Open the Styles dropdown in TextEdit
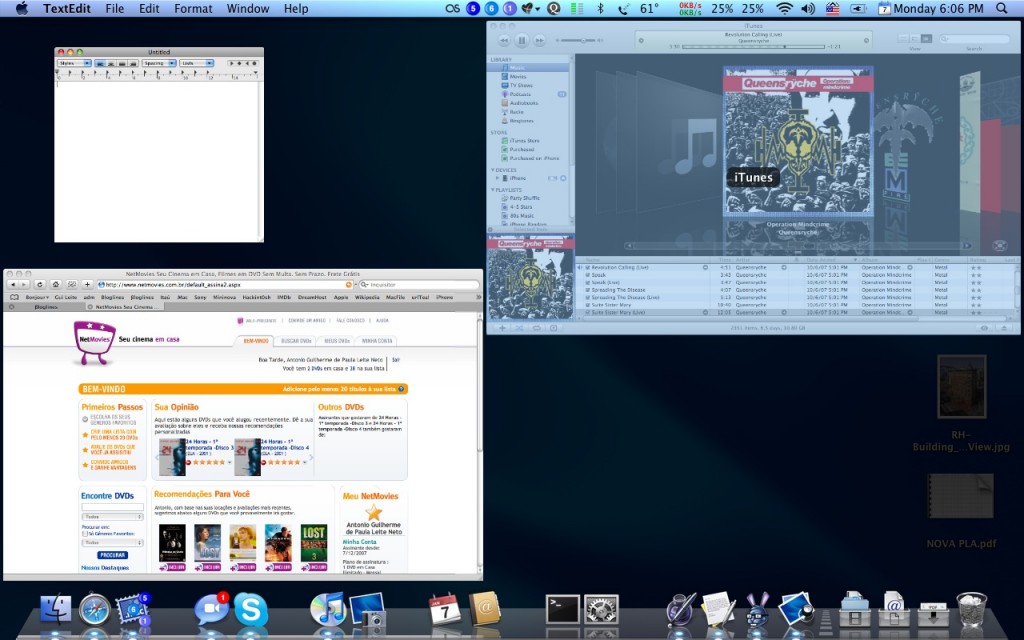 74,63
